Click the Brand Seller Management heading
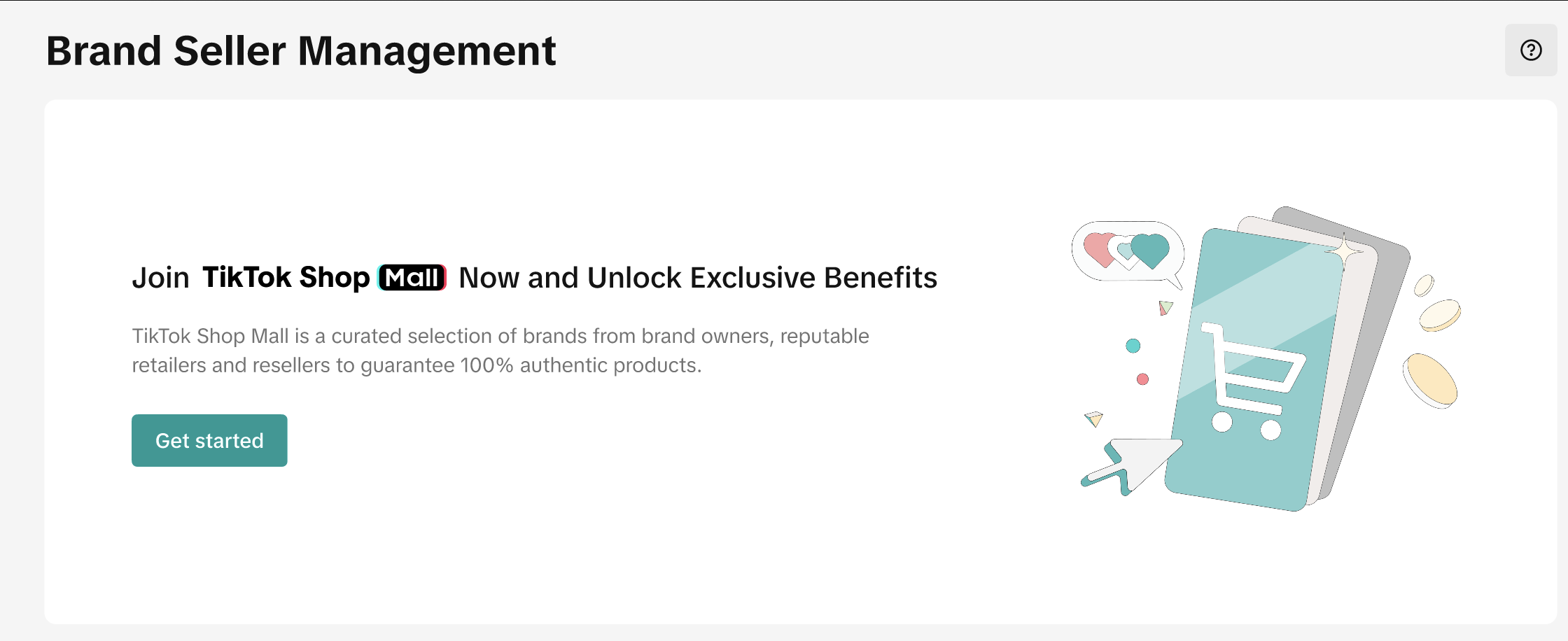 (x=301, y=51)
